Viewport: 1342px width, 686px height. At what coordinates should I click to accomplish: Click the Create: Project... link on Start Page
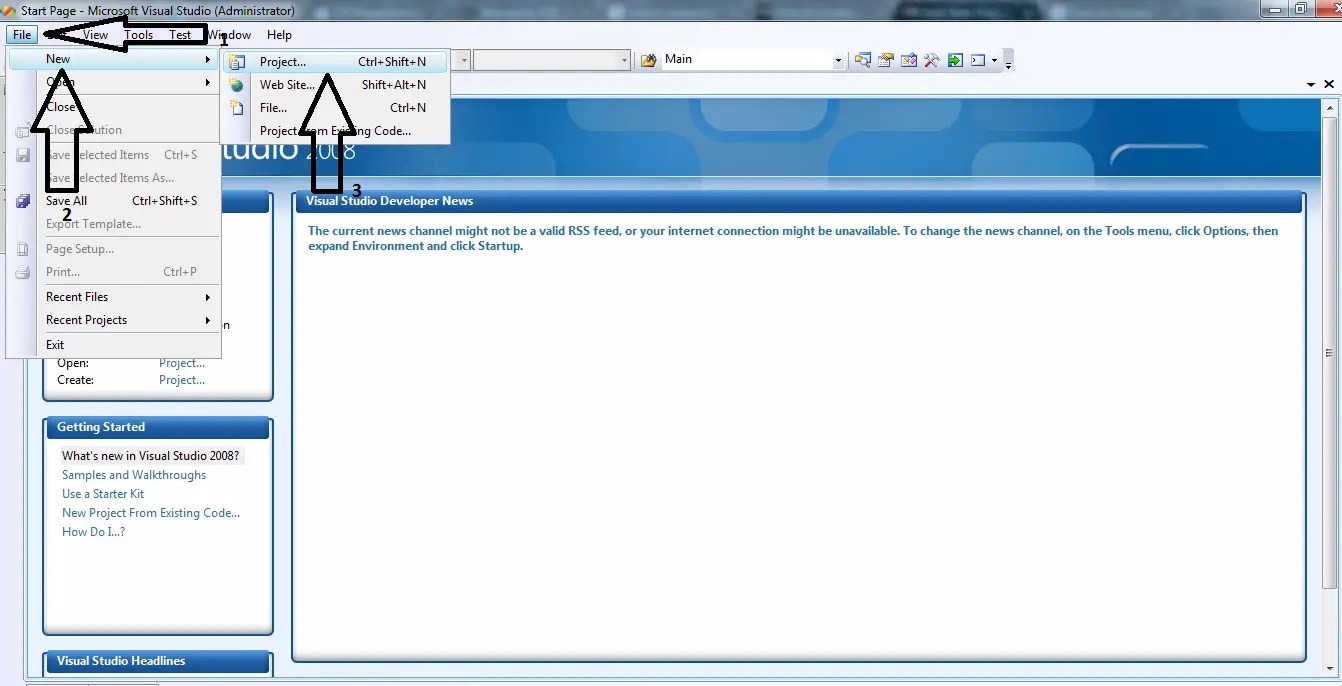[182, 380]
